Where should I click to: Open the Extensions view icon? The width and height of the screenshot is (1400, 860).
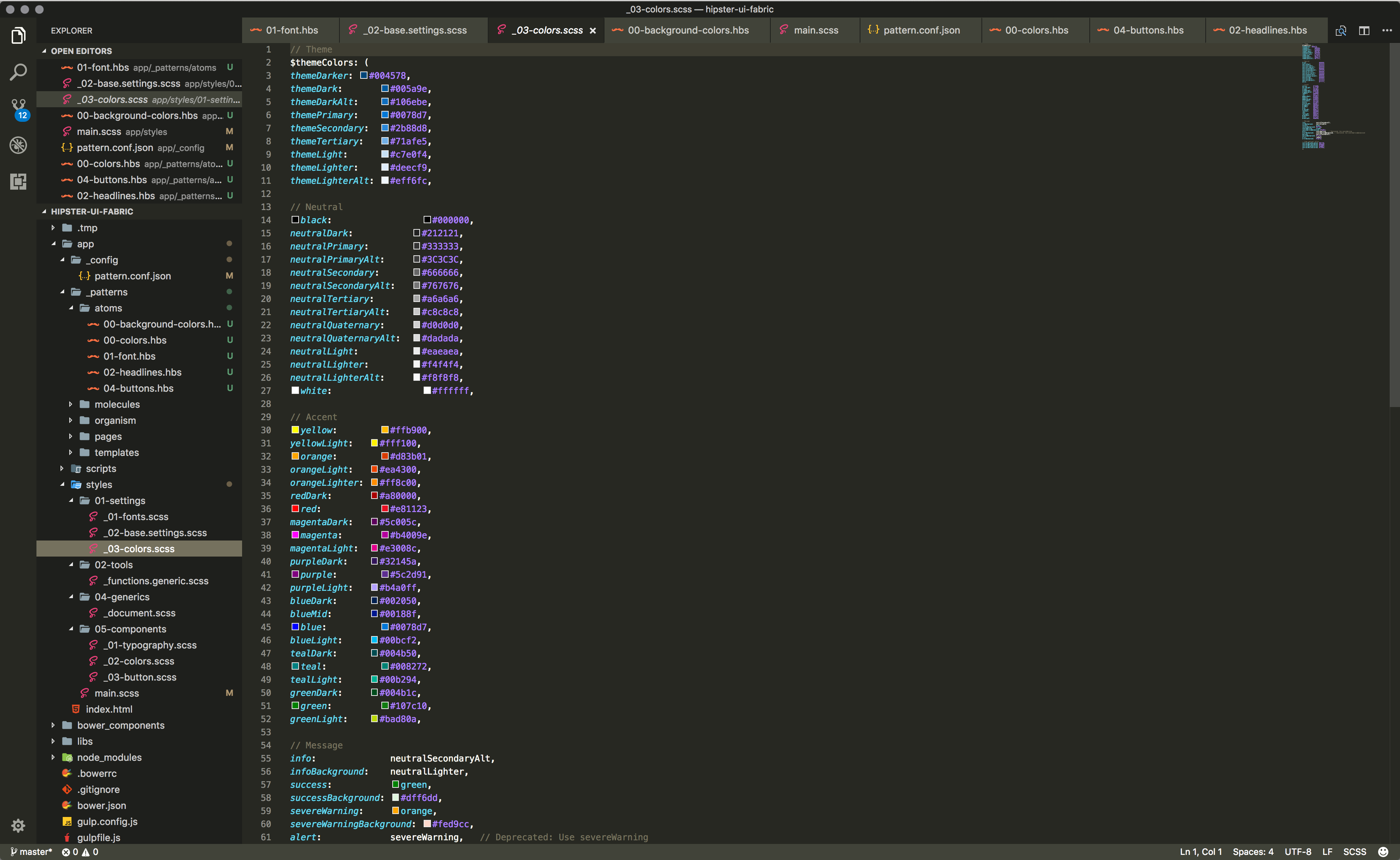[18, 181]
